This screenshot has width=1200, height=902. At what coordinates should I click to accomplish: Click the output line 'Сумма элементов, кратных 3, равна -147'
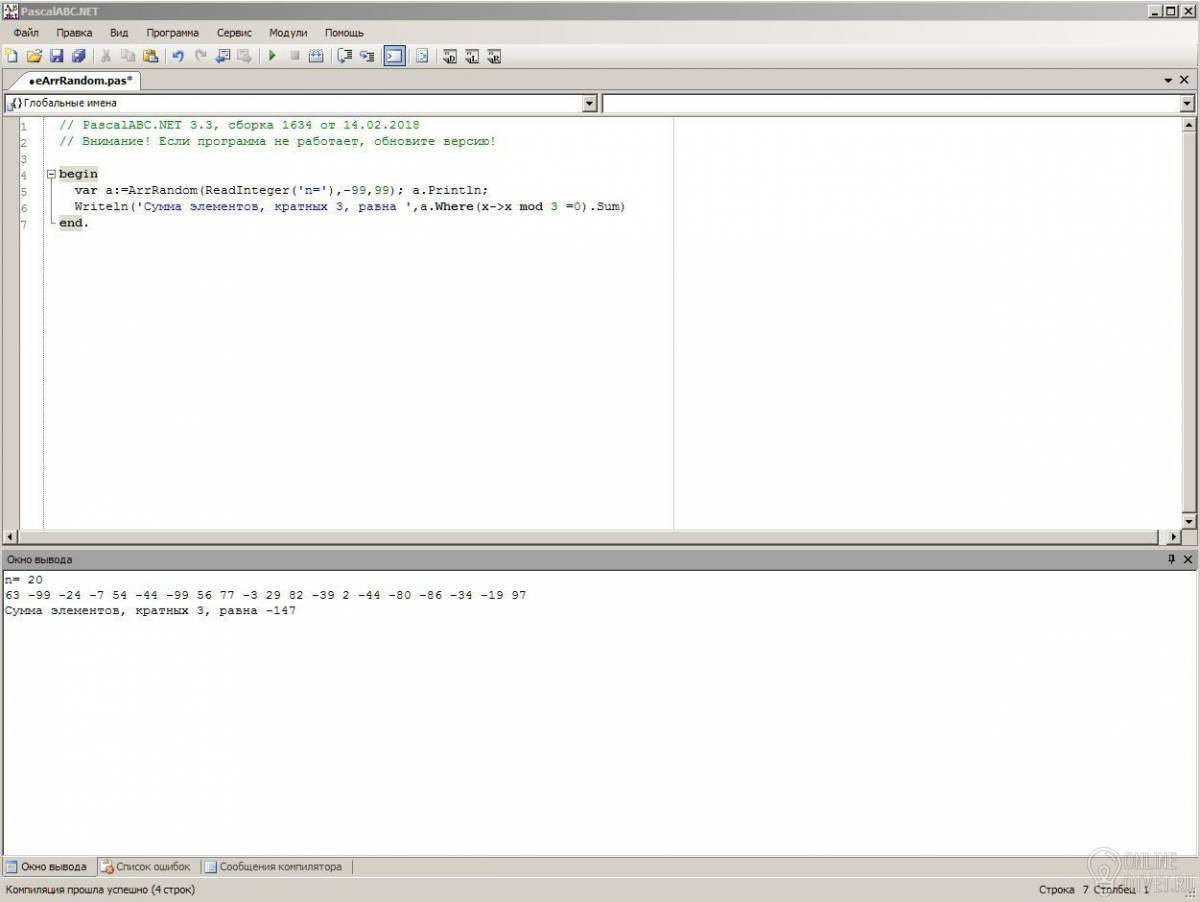[150, 610]
